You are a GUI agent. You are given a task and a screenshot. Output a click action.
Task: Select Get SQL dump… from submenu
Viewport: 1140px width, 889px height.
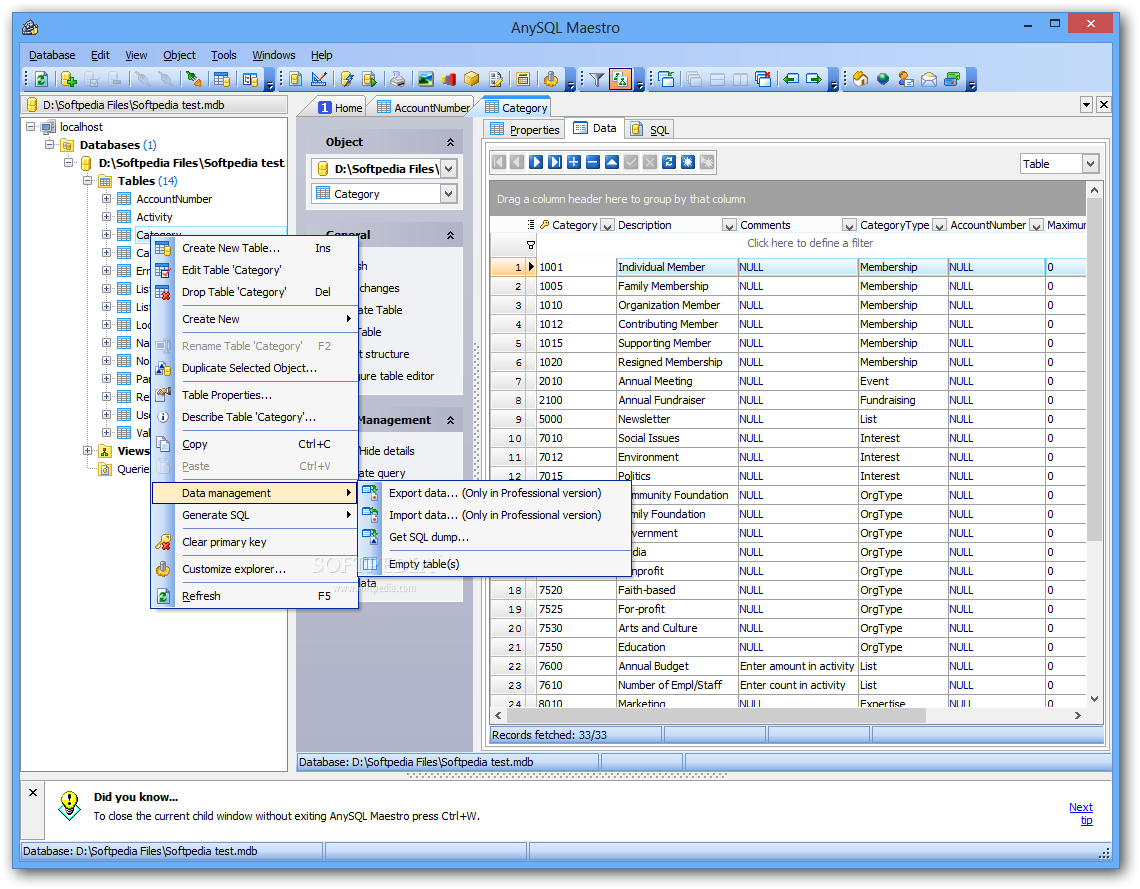tap(494, 537)
